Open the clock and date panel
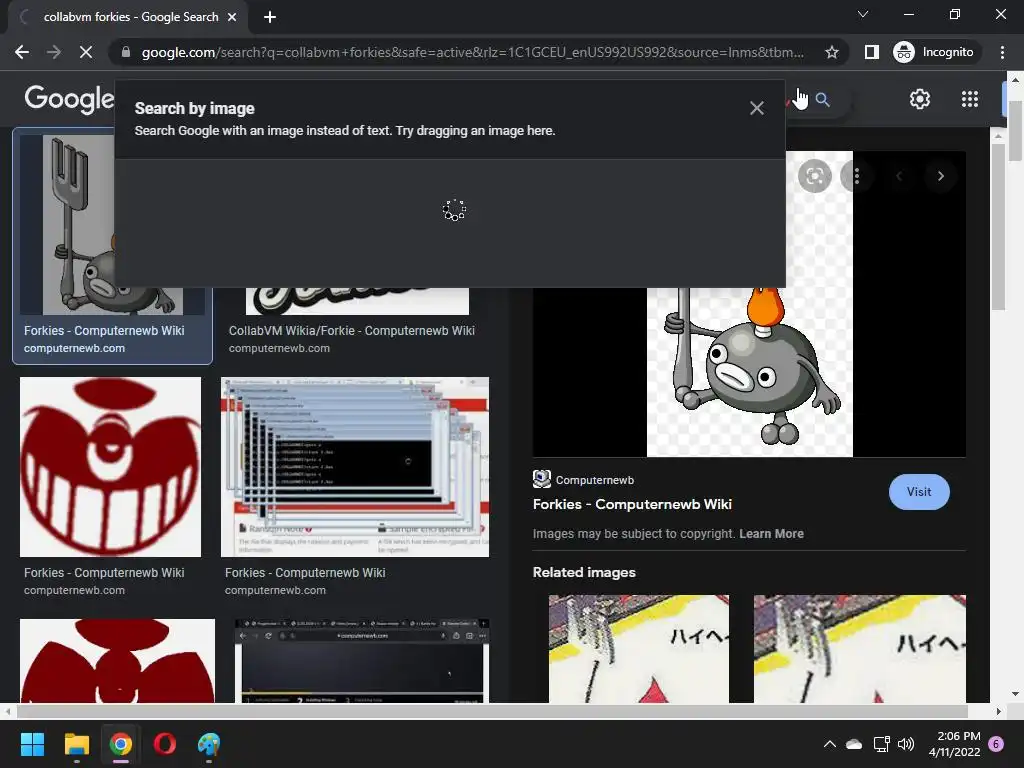 pyautogui.click(x=955, y=744)
